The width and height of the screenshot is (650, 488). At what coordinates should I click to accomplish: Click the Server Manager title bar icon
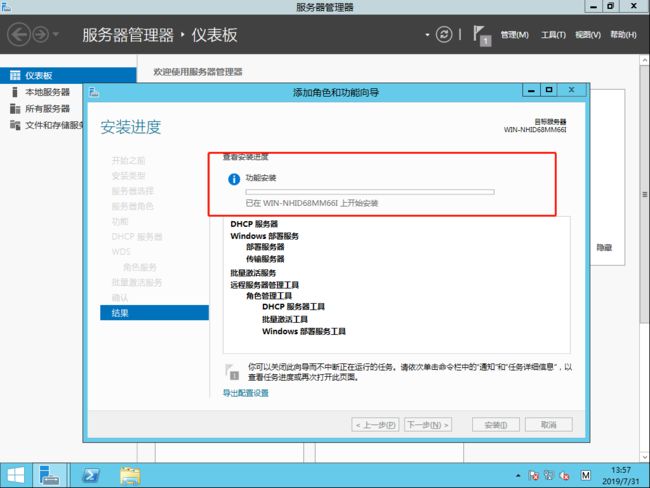(6, 7)
